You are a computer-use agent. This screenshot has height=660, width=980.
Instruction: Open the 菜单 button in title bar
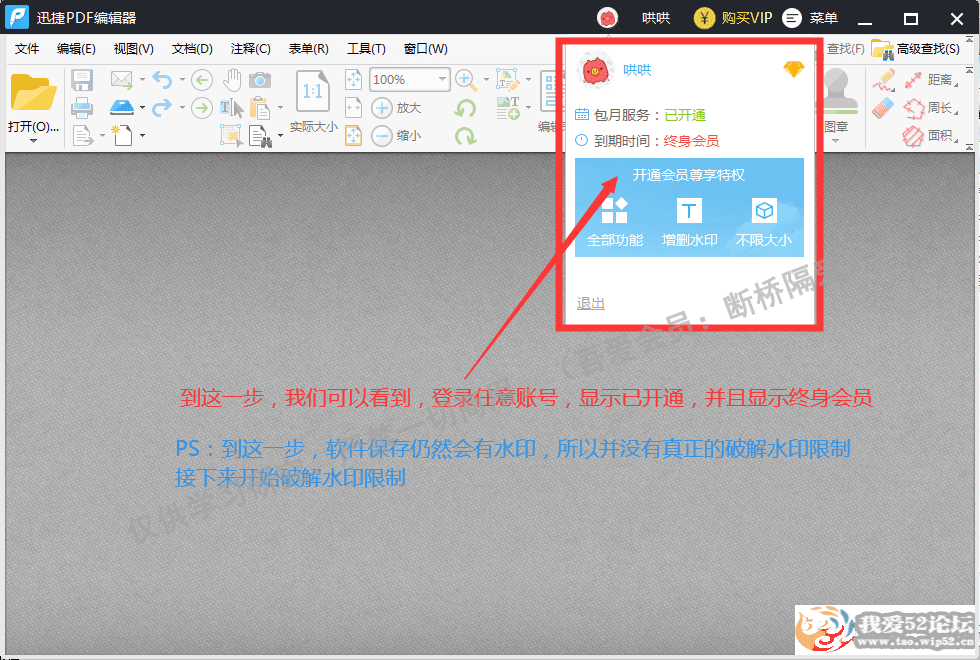(x=810, y=18)
